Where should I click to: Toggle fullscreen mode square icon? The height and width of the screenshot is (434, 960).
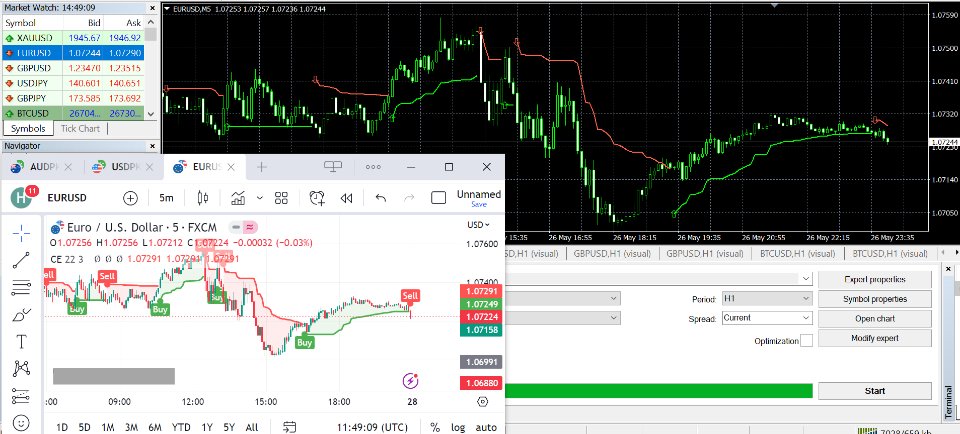438,198
